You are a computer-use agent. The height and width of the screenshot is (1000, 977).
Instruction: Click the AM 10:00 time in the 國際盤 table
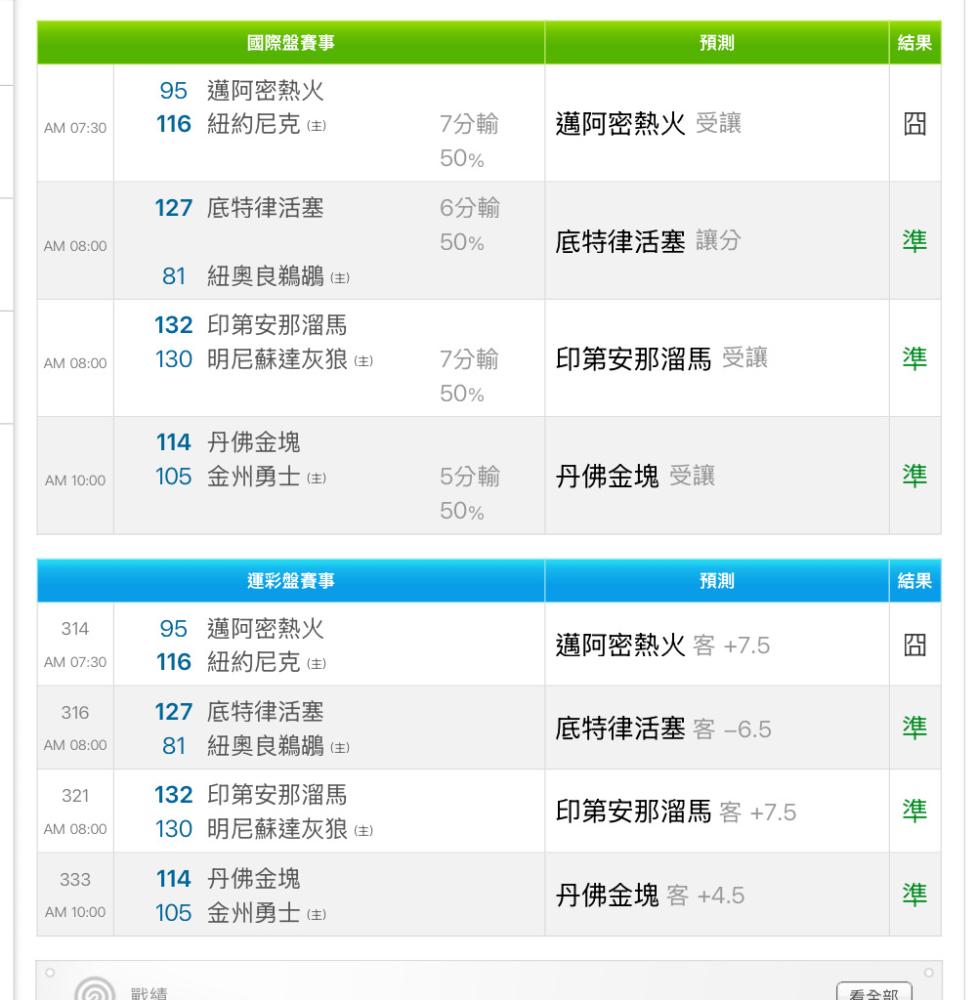coord(75,480)
